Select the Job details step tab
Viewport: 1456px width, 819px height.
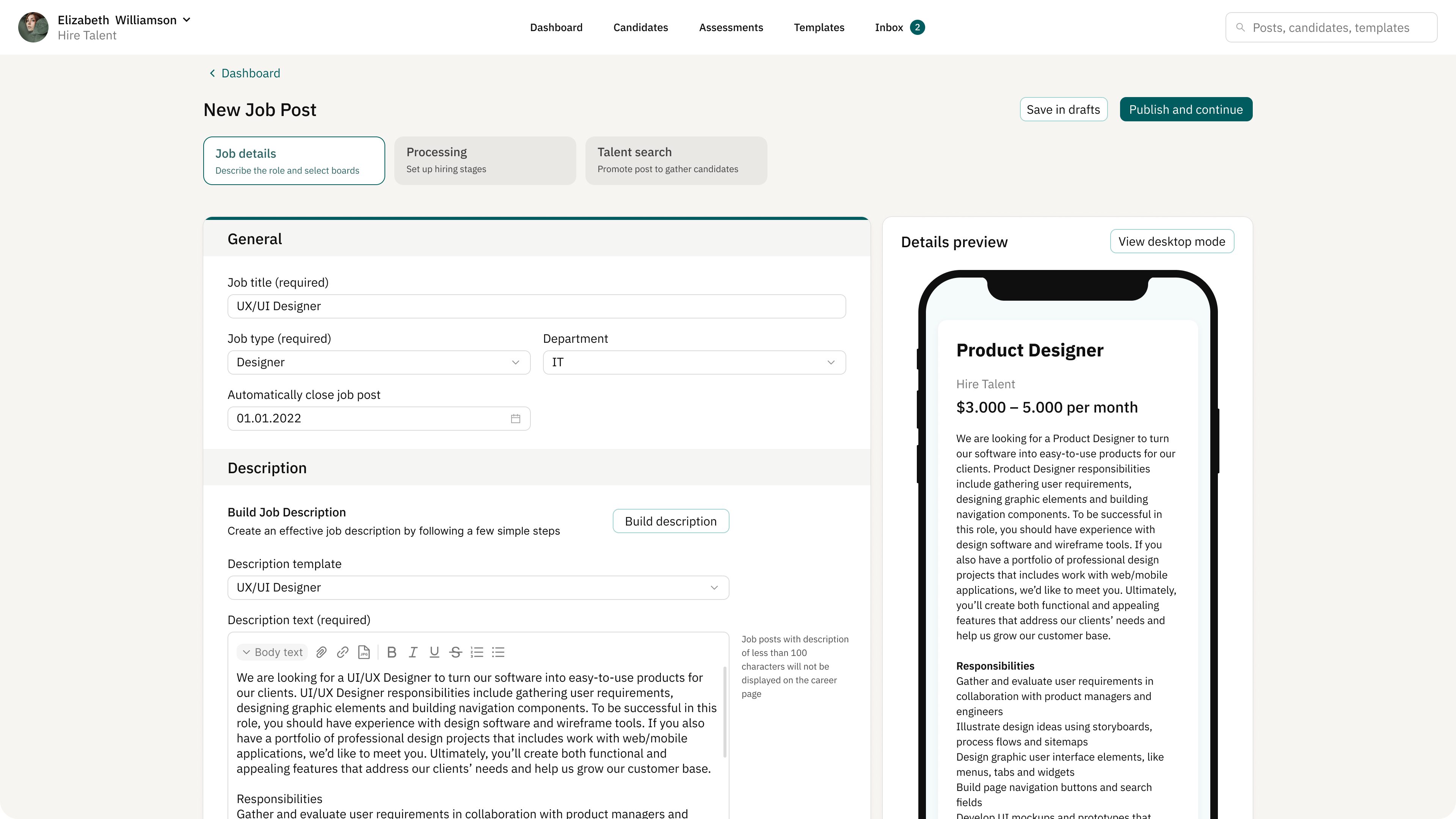(294, 160)
